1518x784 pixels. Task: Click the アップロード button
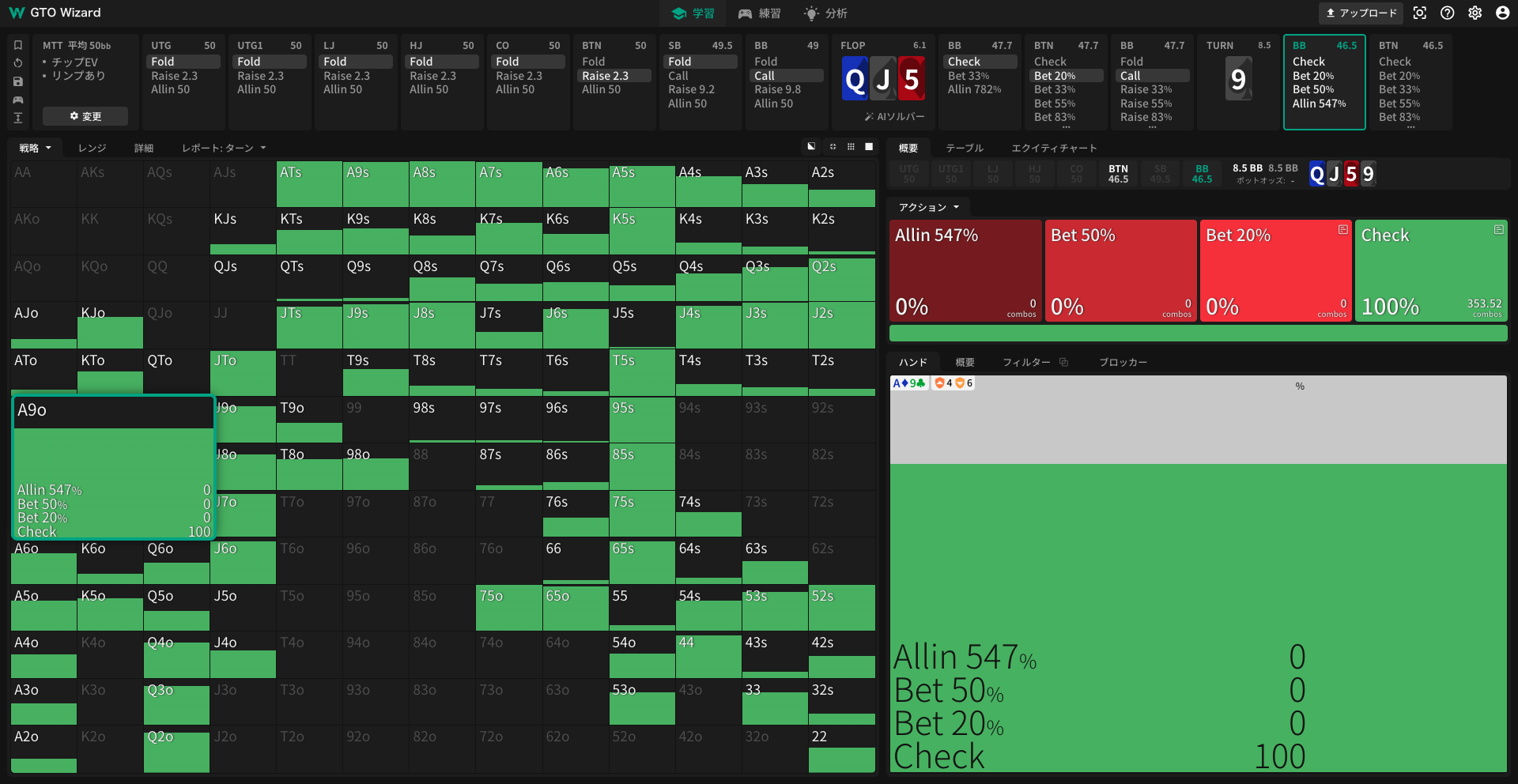[x=1361, y=13]
